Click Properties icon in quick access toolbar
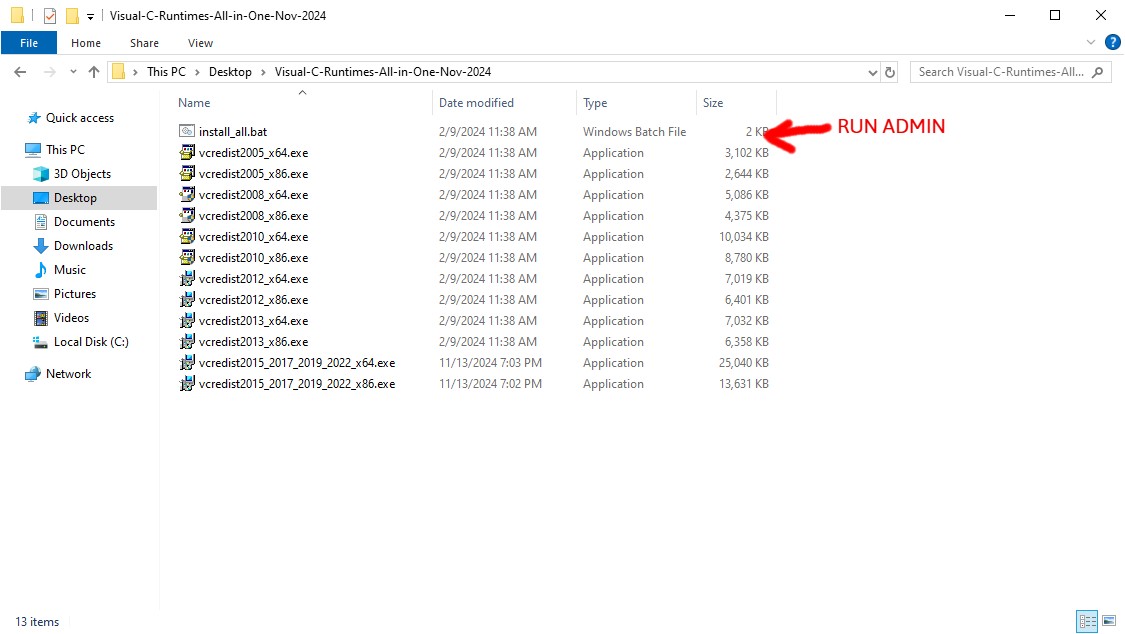The width and height of the screenshot is (1125, 634). pyautogui.click(x=49, y=16)
